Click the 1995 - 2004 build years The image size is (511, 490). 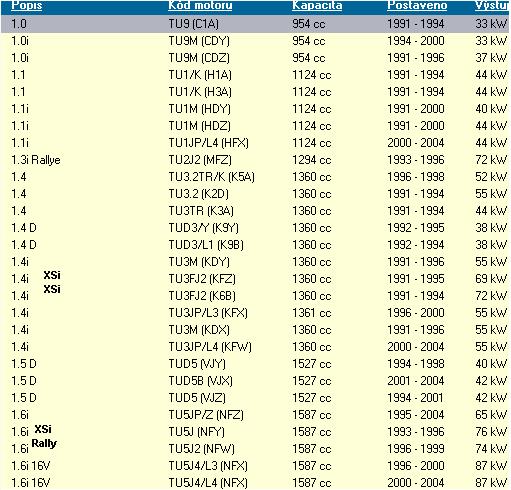(416, 415)
